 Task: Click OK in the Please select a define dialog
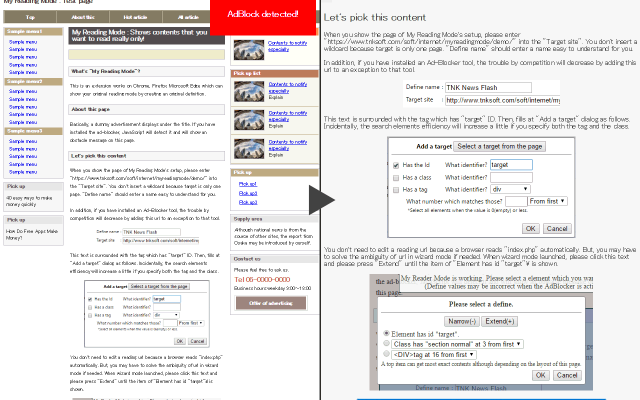[x=540, y=375]
